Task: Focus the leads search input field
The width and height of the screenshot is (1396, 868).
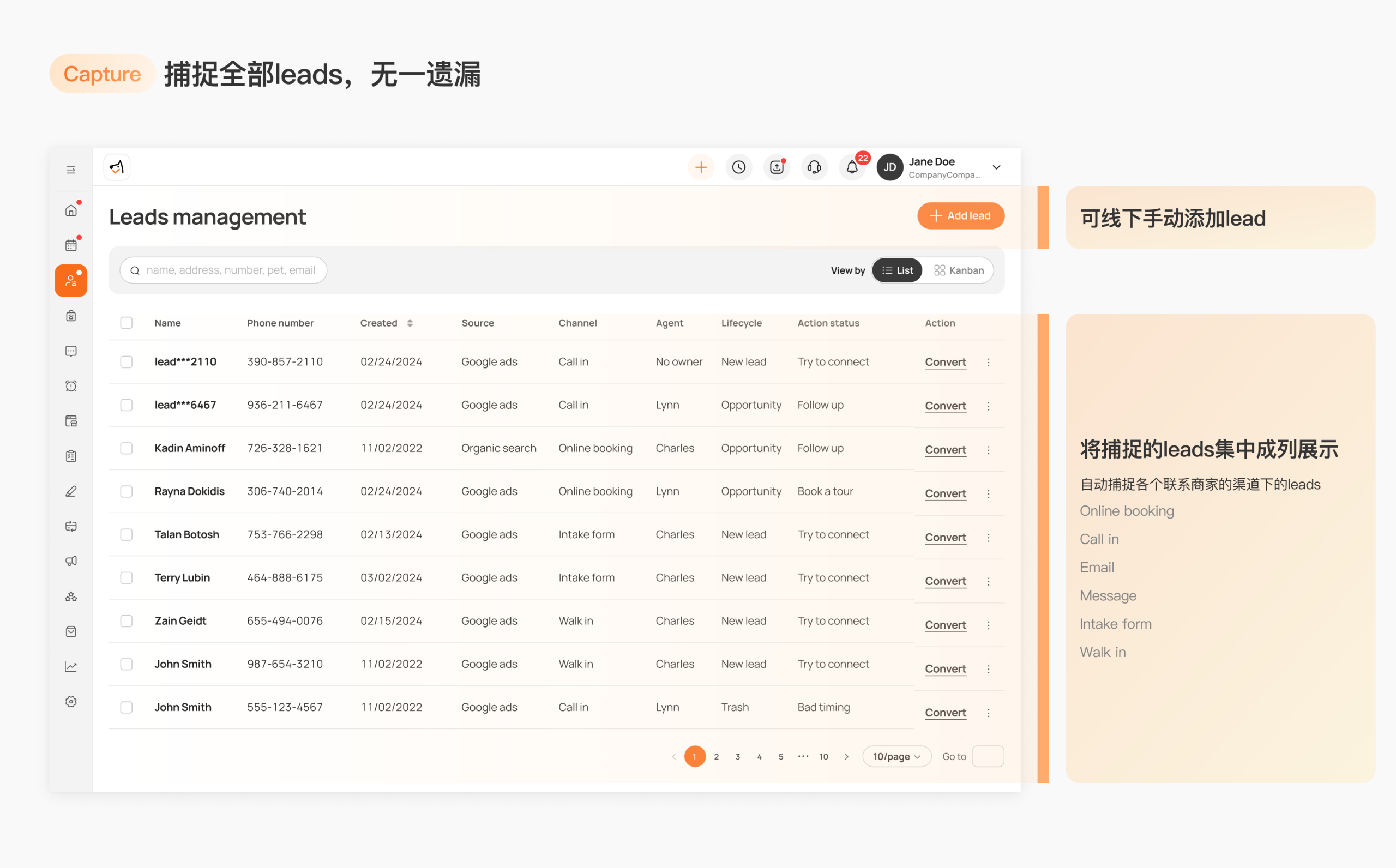Action: click(x=223, y=270)
